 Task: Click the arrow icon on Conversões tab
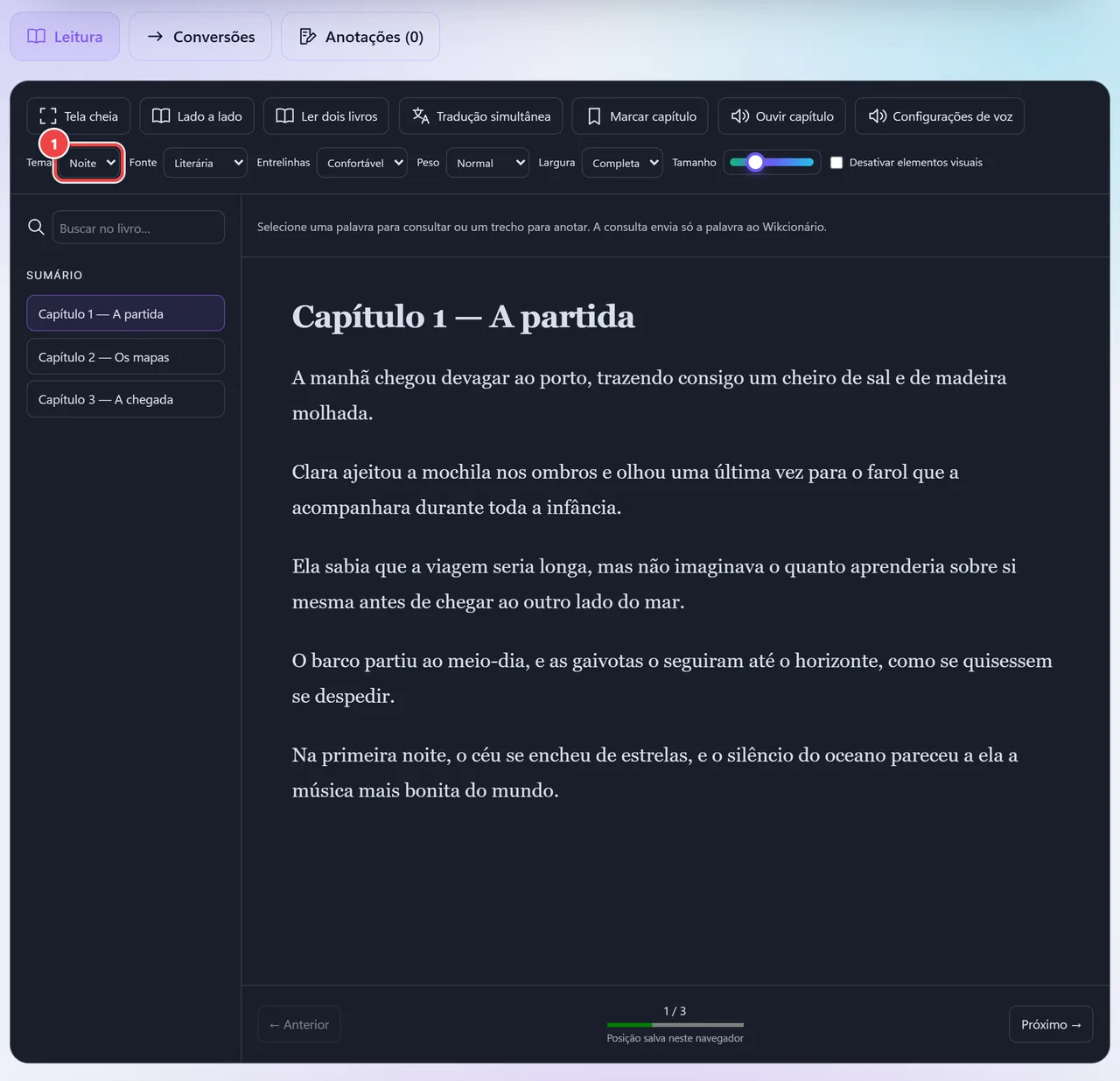[x=155, y=36]
